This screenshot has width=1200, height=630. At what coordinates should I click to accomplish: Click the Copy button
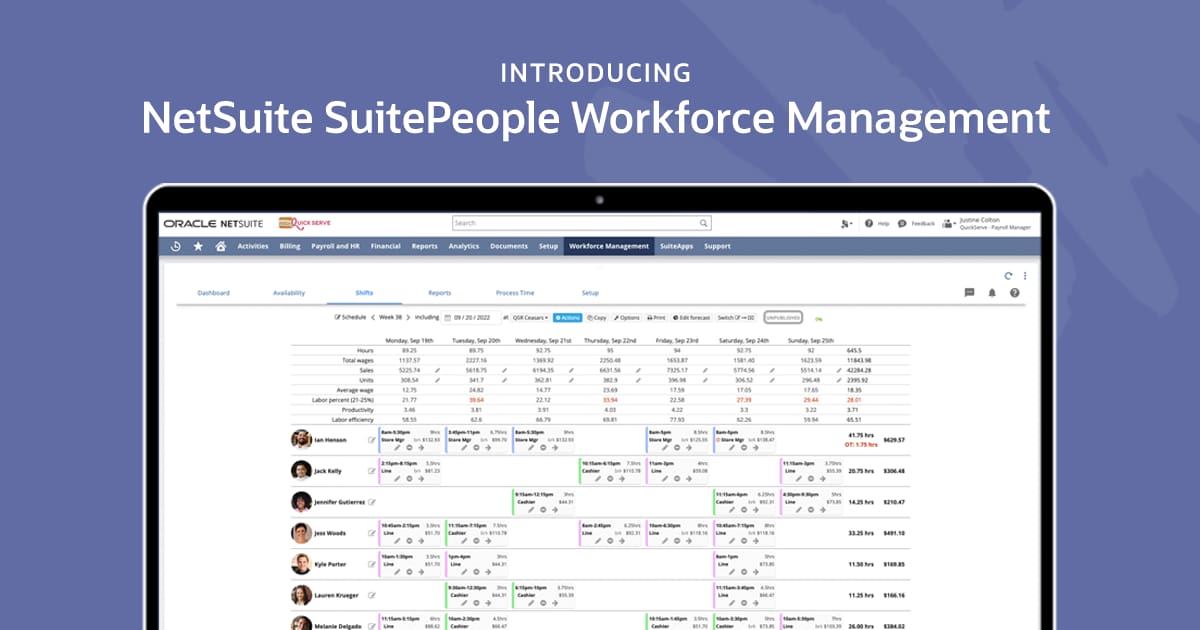click(x=597, y=318)
